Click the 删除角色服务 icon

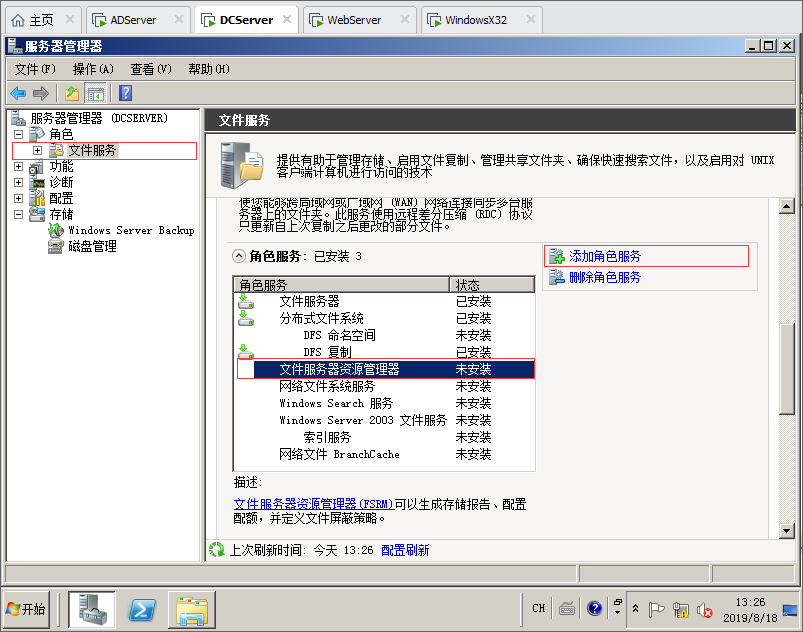[x=557, y=277]
